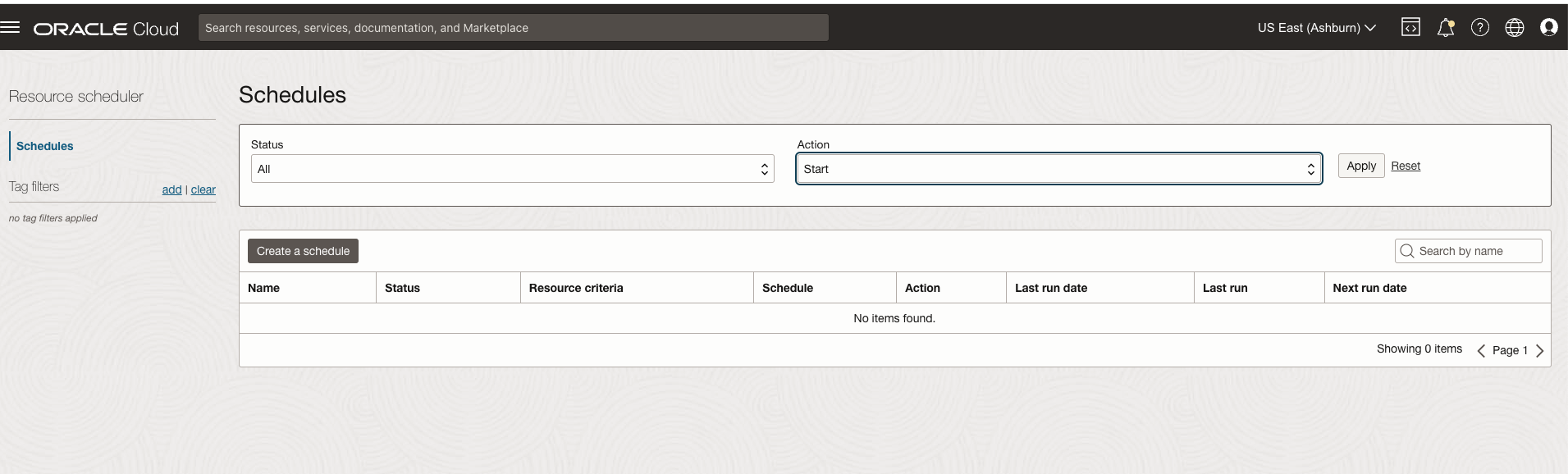
Task: Change region from US East (Ashburn)
Action: coord(1316,28)
